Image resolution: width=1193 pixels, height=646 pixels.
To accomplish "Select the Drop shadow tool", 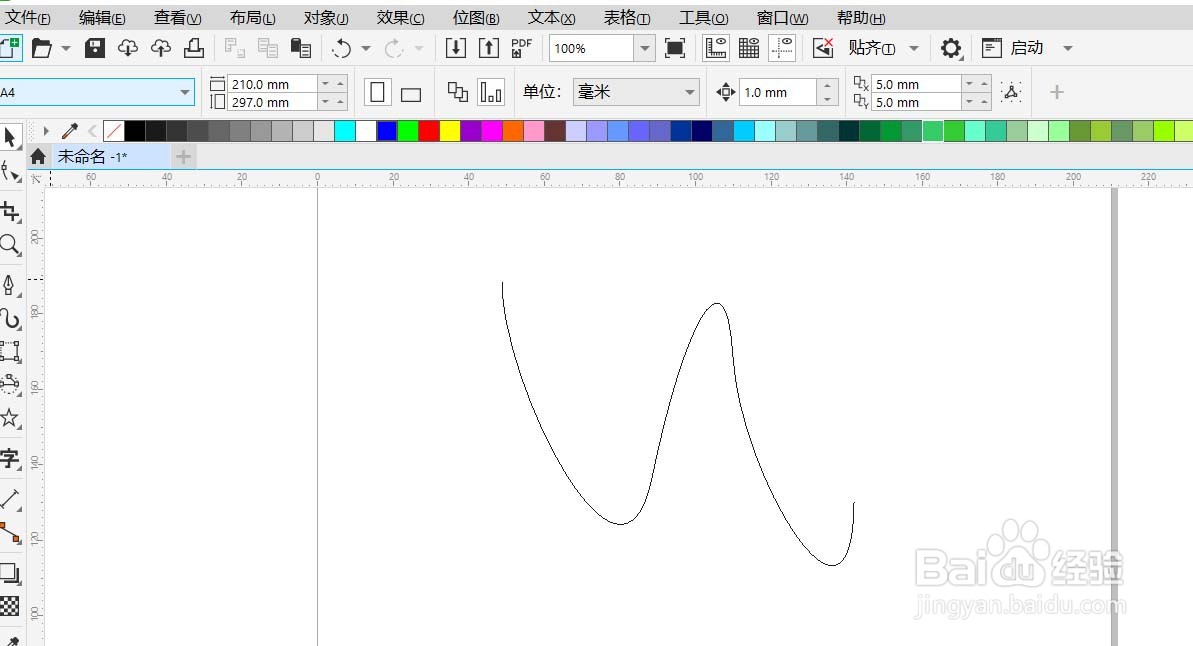I will [10, 573].
